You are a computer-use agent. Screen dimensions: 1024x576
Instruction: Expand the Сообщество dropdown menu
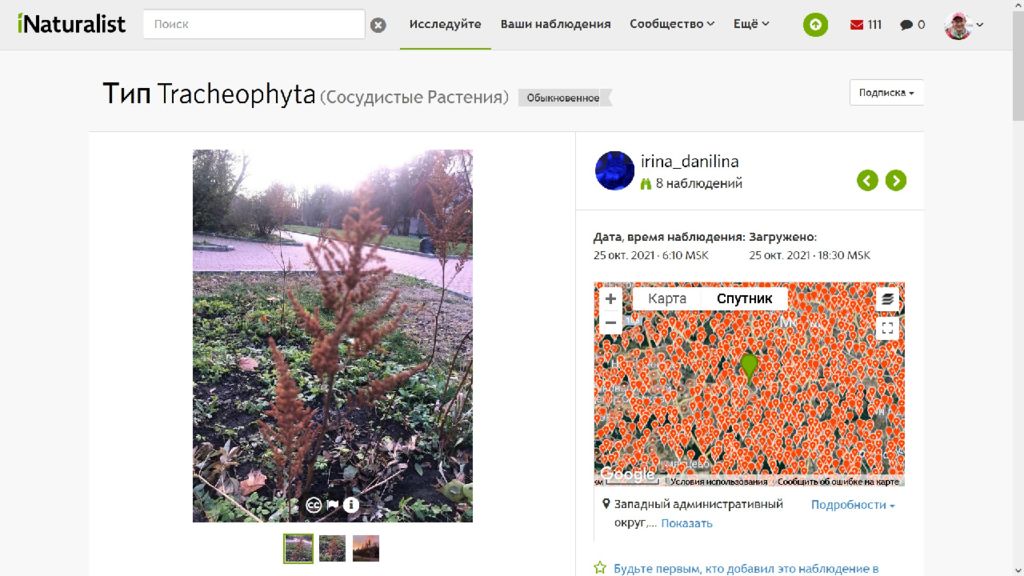671,24
